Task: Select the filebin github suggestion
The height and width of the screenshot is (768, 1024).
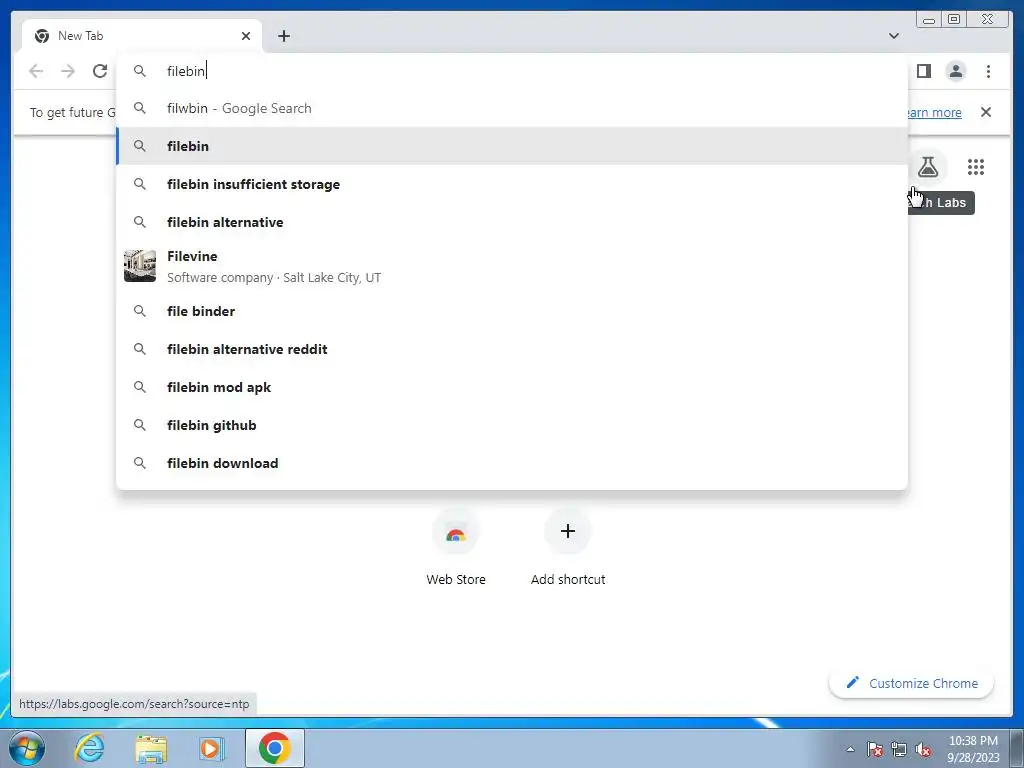Action: pyautogui.click(x=512, y=425)
